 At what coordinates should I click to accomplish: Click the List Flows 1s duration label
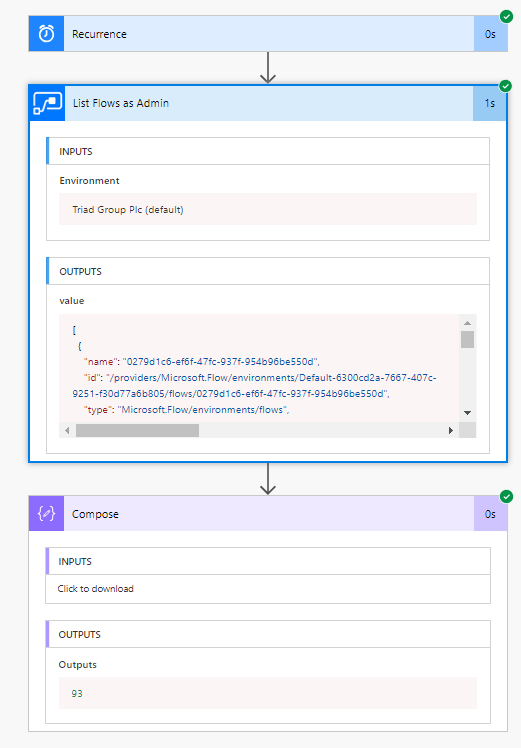[x=490, y=104]
